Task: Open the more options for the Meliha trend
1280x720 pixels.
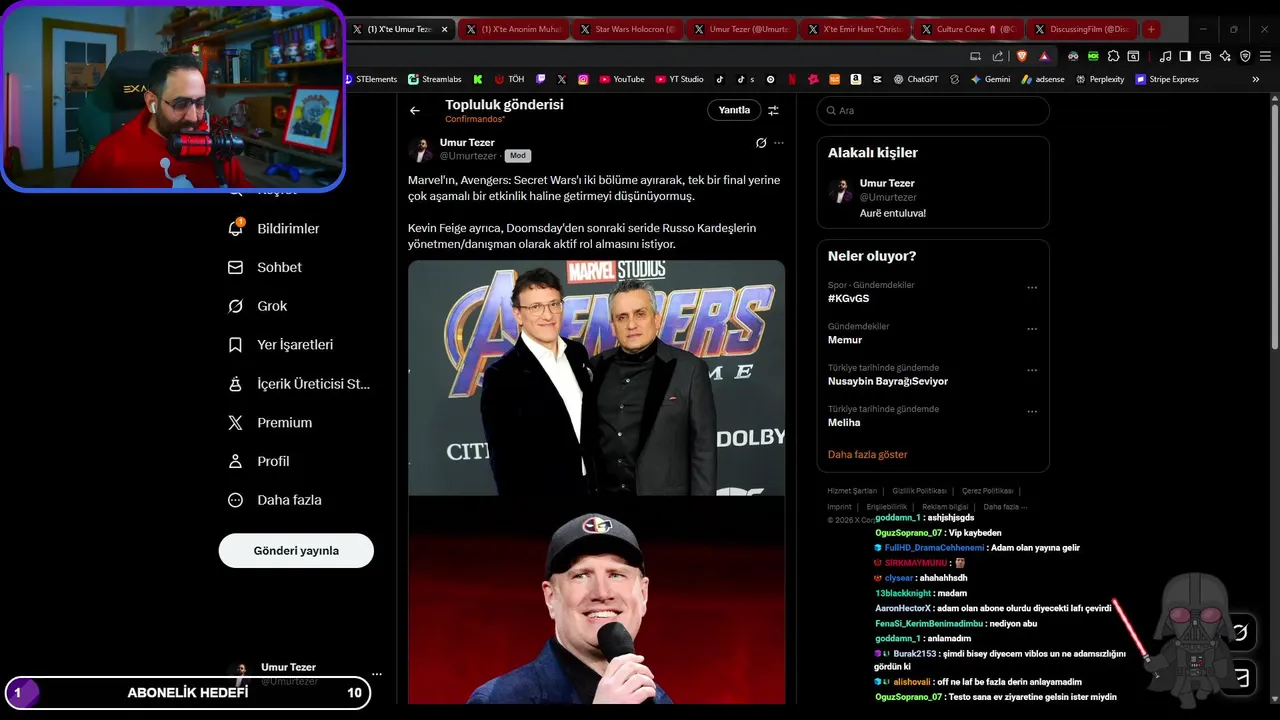Action: [x=1032, y=412]
